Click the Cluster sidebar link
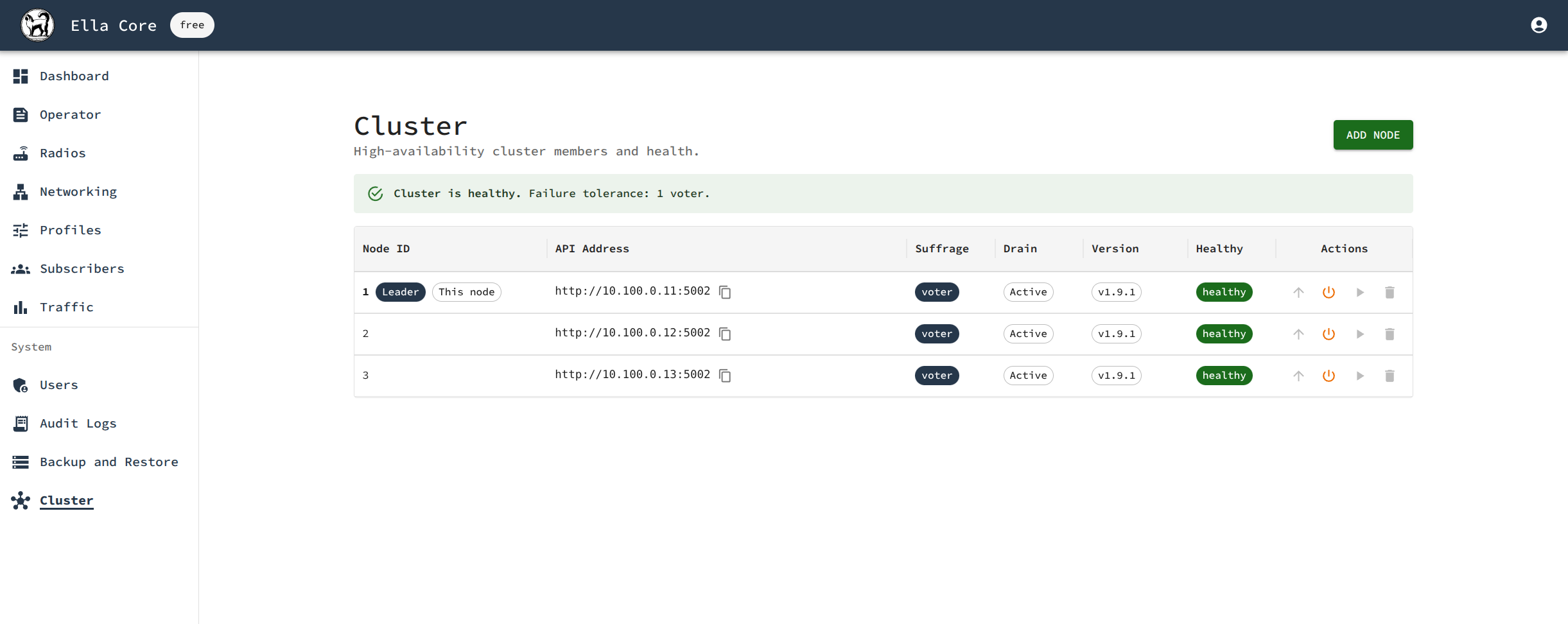 point(66,501)
